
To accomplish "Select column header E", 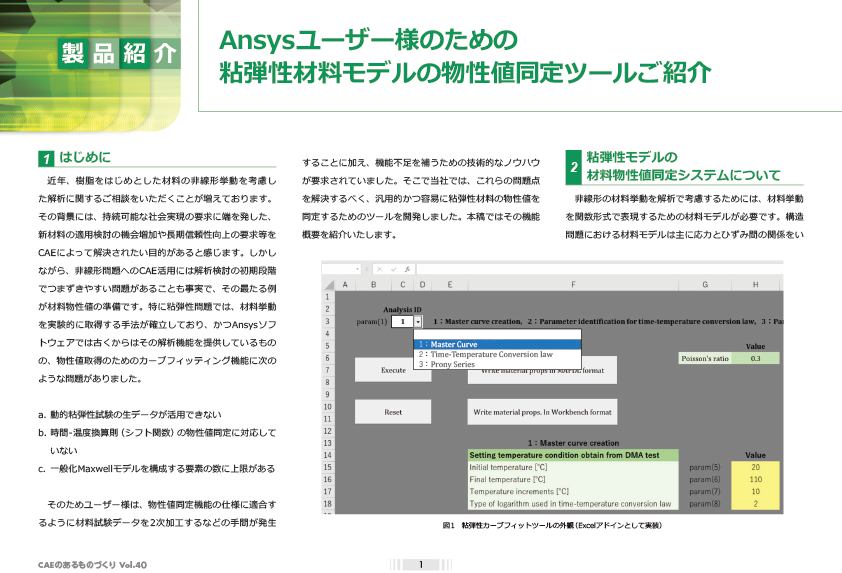I will [x=449, y=285].
